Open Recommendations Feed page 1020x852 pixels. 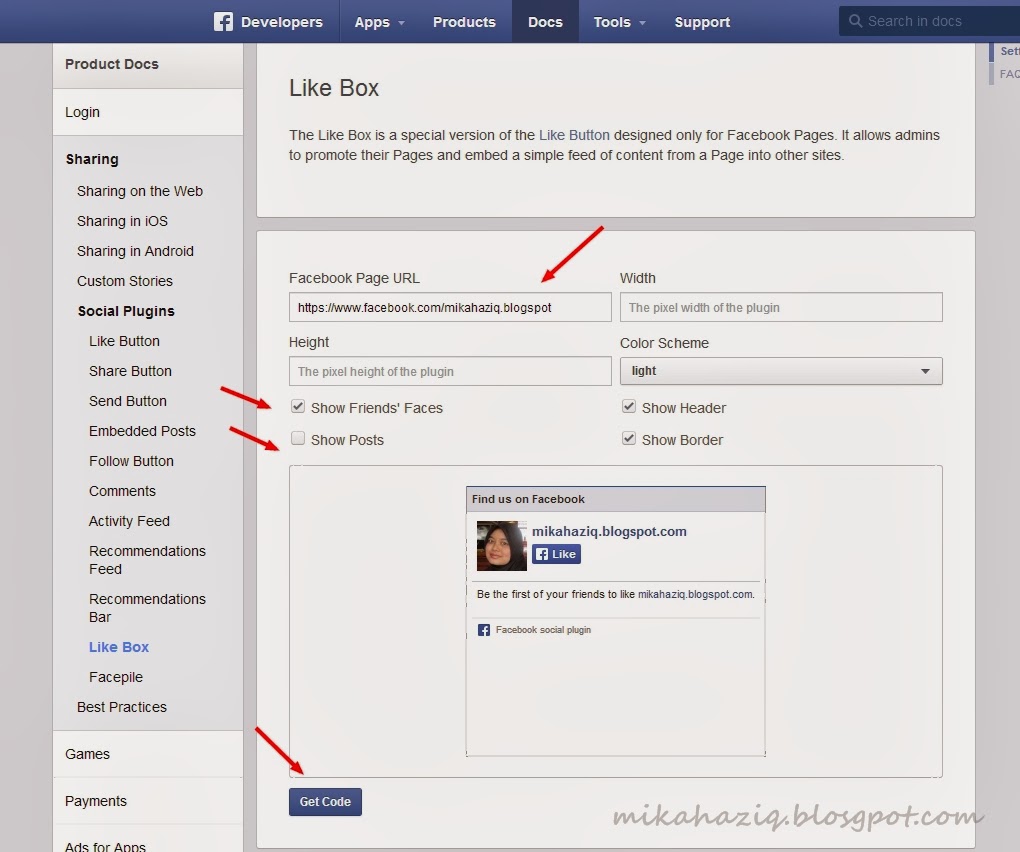tap(147, 560)
